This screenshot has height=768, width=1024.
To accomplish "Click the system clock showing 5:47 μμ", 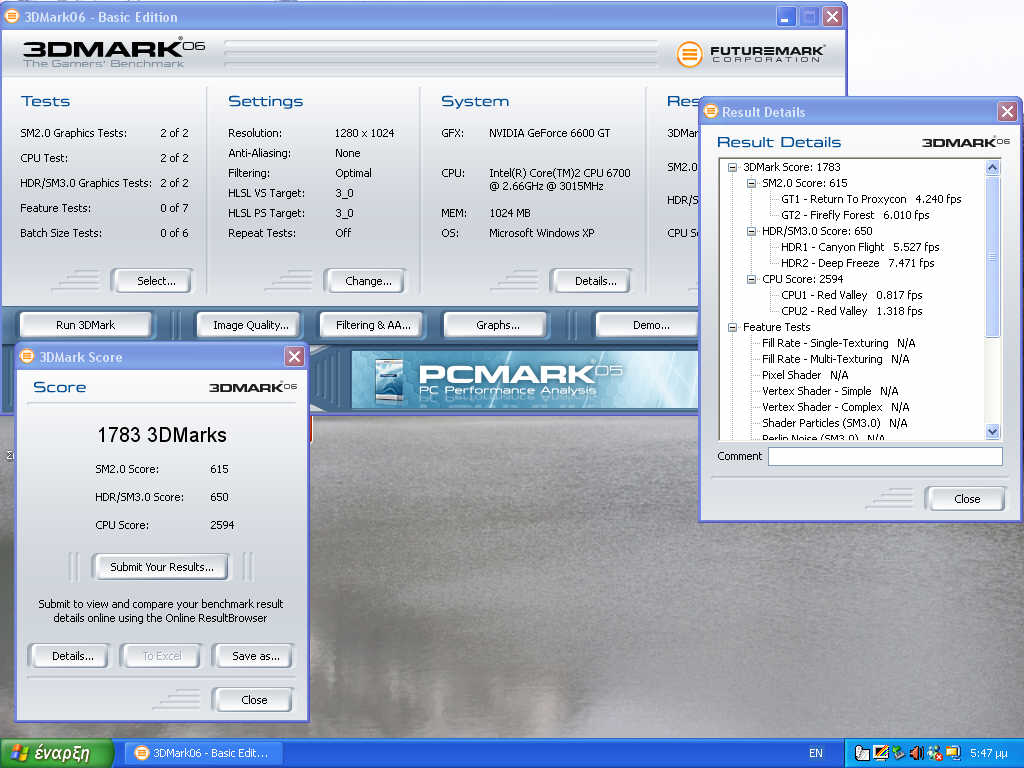I will click(x=989, y=753).
